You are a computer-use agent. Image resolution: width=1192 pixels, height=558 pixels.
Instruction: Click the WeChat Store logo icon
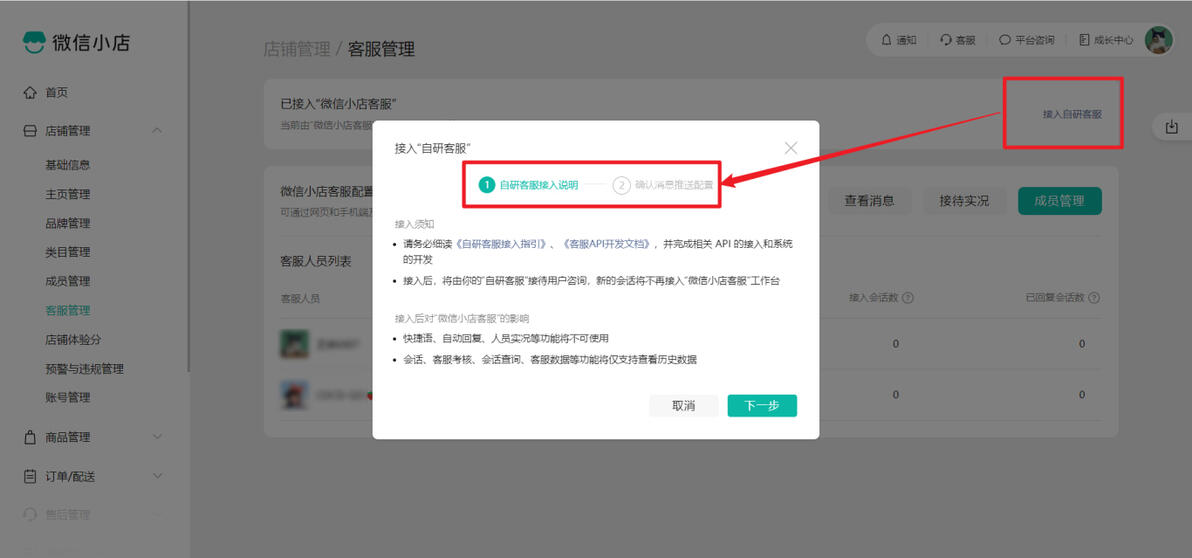33,43
